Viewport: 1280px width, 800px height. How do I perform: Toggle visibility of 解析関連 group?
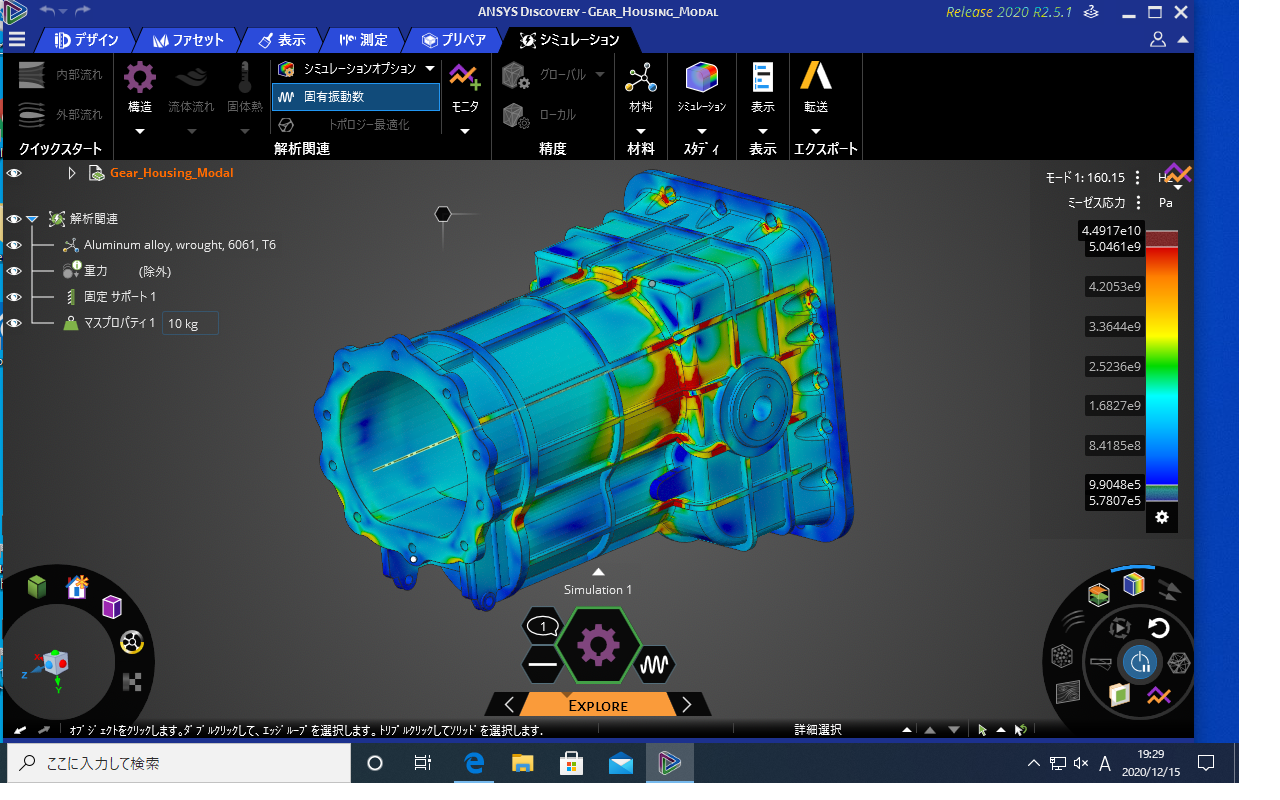click(x=14, y=219)
